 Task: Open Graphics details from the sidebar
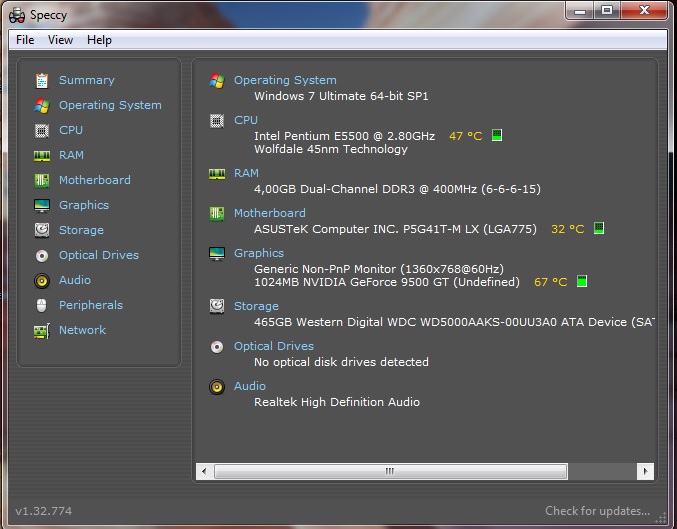84,205
